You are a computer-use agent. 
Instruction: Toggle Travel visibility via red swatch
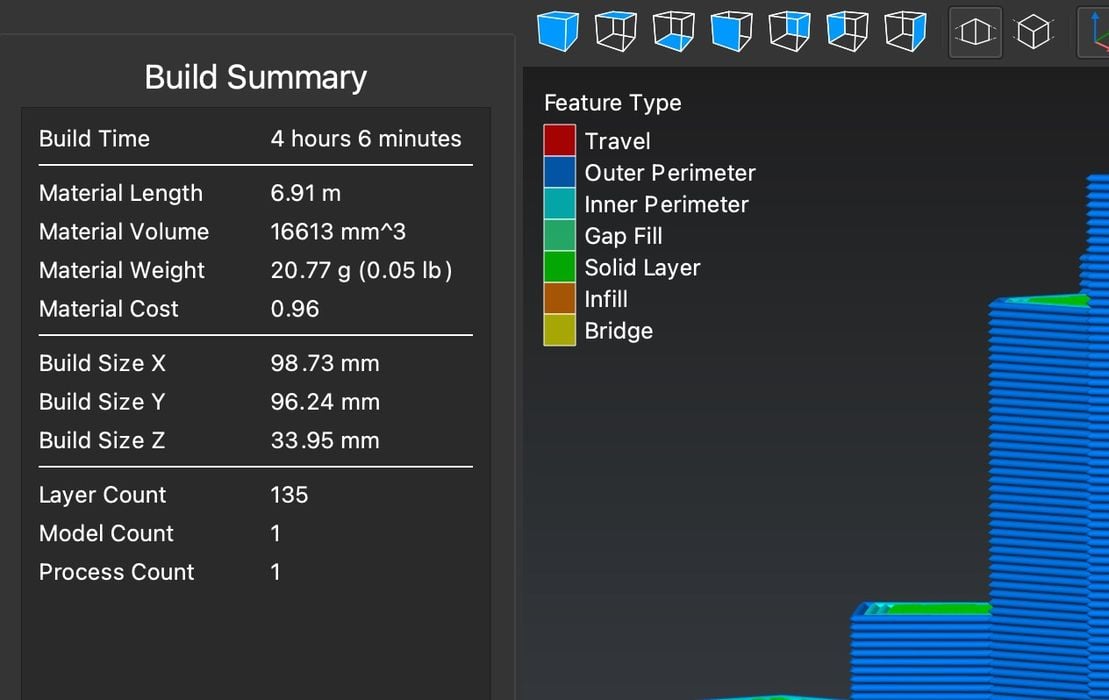pos(558,140)
